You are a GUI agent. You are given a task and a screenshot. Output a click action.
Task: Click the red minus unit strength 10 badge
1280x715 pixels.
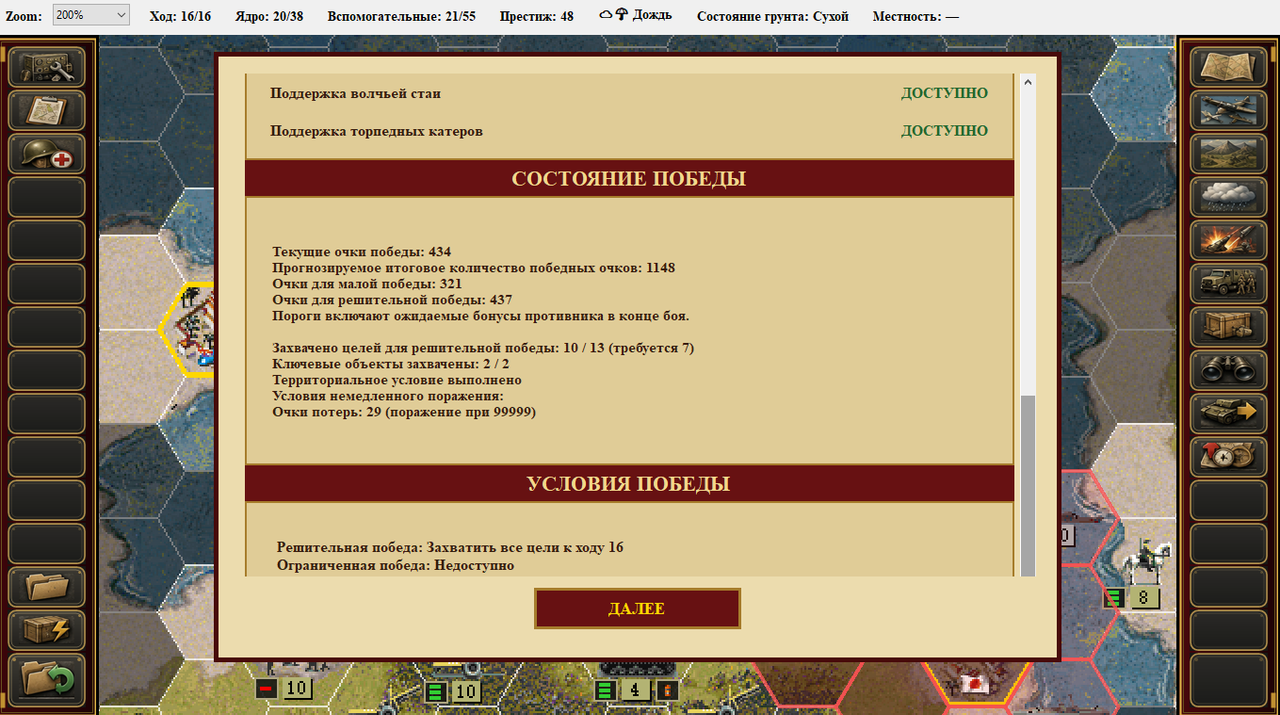pyautogui.click(x=296, y=688)
